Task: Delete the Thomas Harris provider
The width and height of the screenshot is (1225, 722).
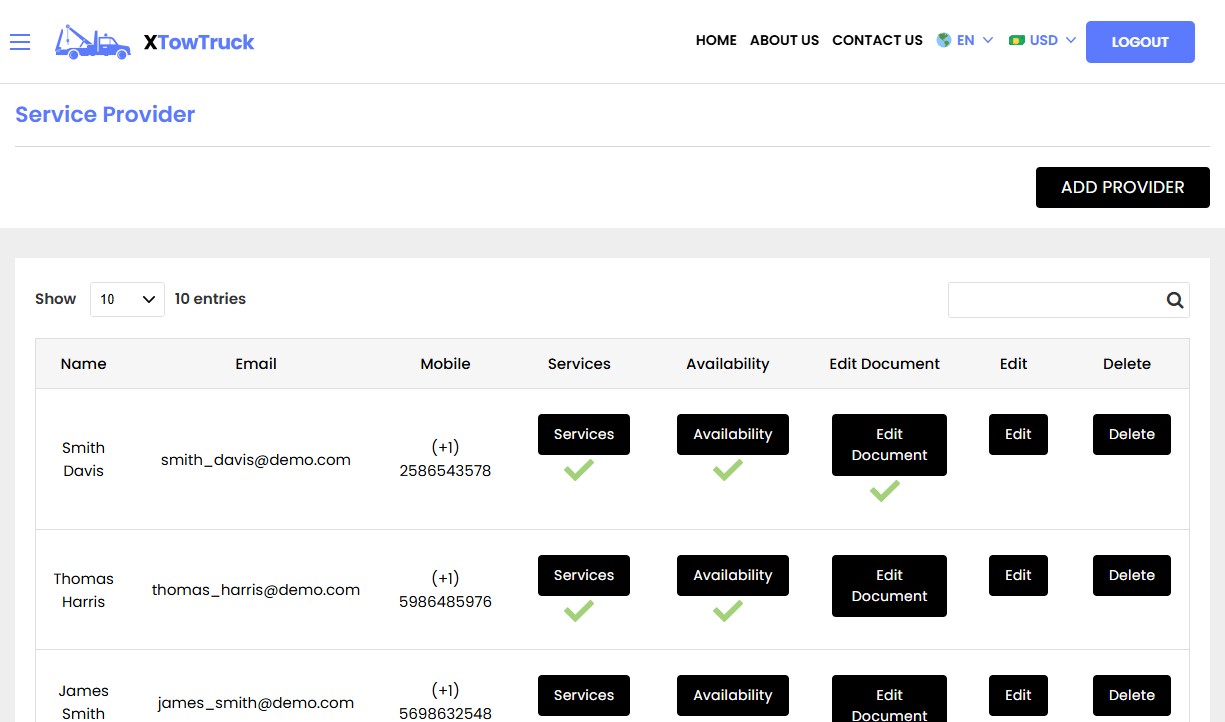Action: click(1131, 575)
